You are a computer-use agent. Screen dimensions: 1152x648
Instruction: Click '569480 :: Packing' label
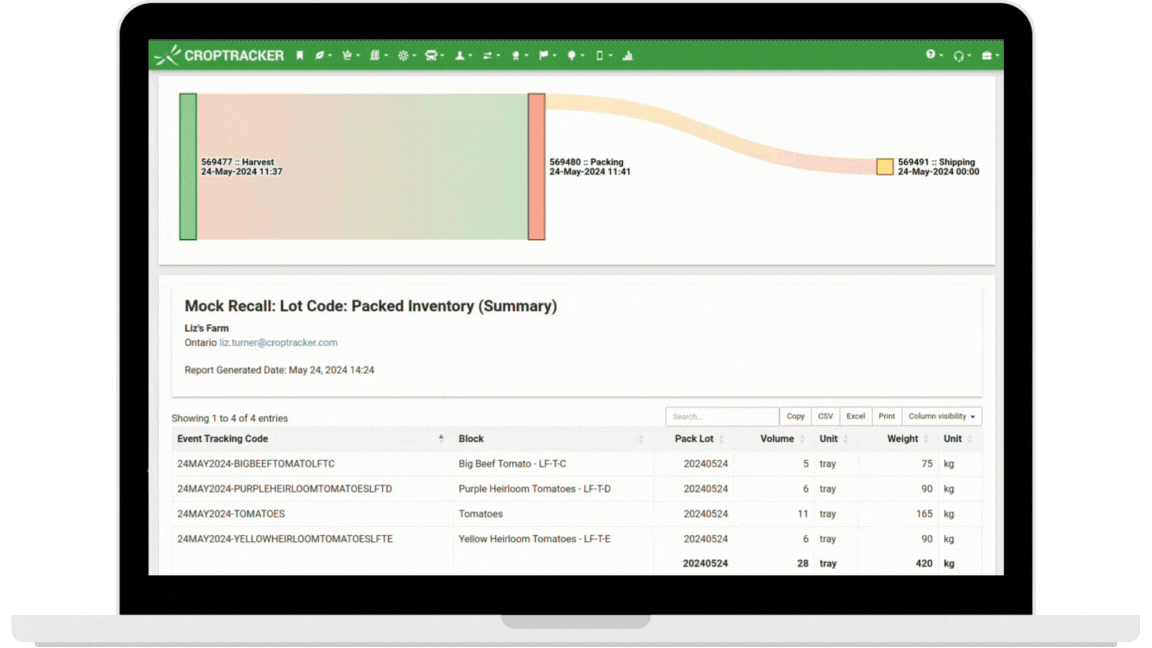586,162
